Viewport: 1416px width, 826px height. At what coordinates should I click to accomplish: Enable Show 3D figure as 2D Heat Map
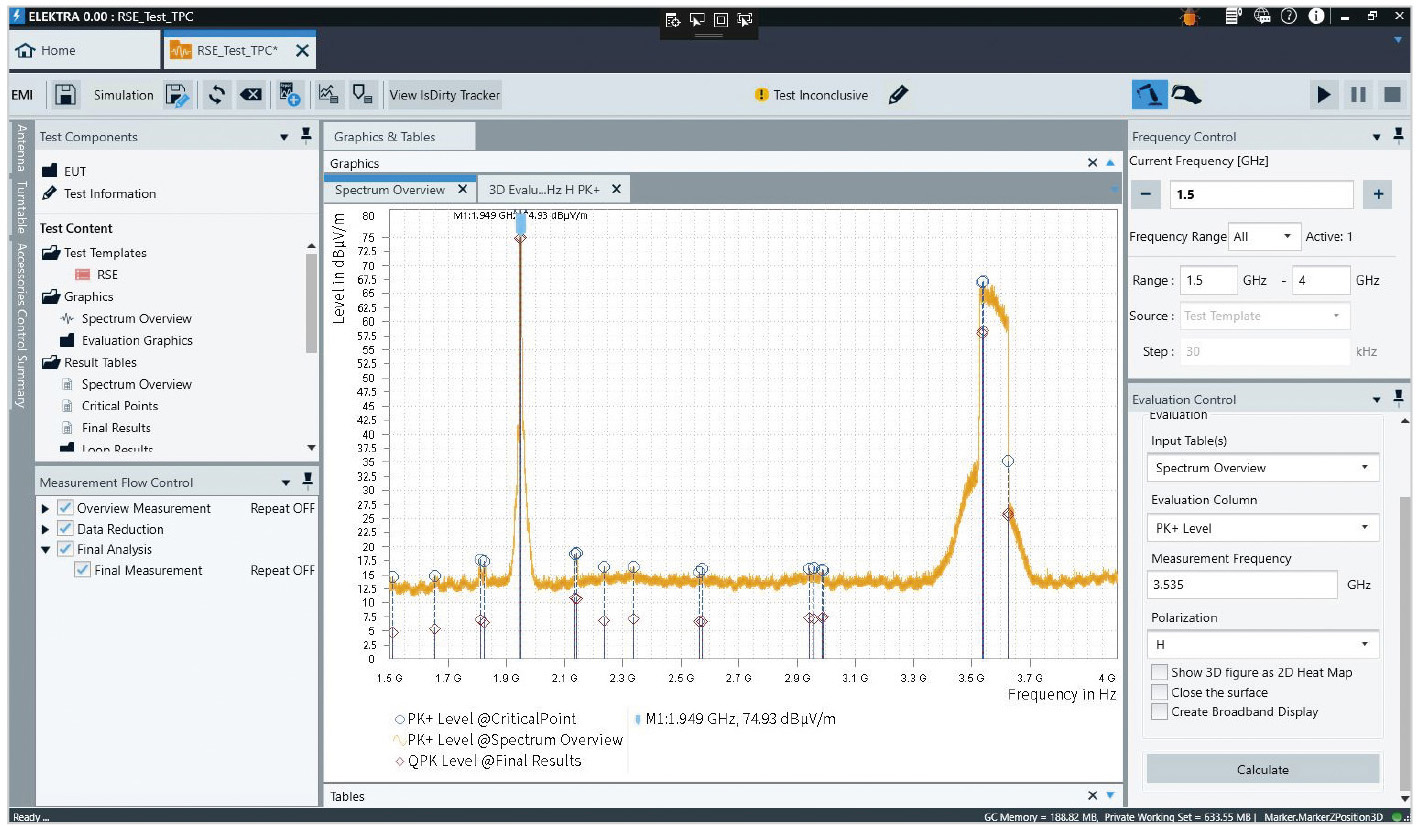tap(1159, 672)
